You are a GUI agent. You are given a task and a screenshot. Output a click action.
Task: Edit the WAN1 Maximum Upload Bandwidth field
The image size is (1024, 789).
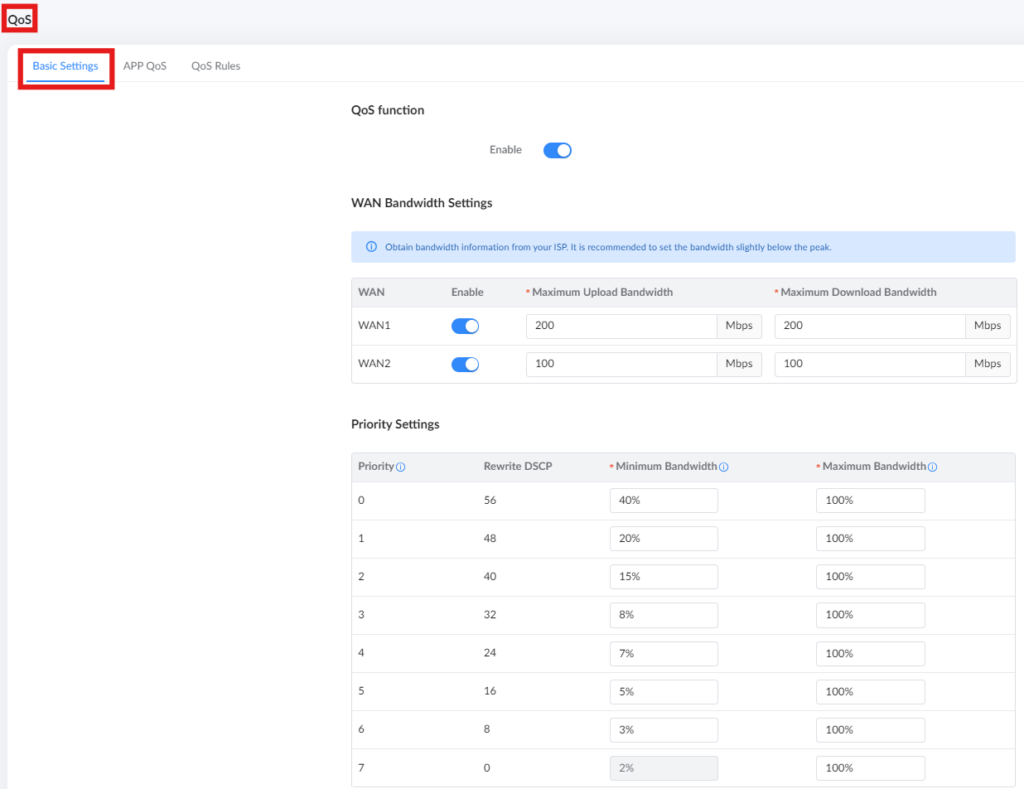point(621,326)
